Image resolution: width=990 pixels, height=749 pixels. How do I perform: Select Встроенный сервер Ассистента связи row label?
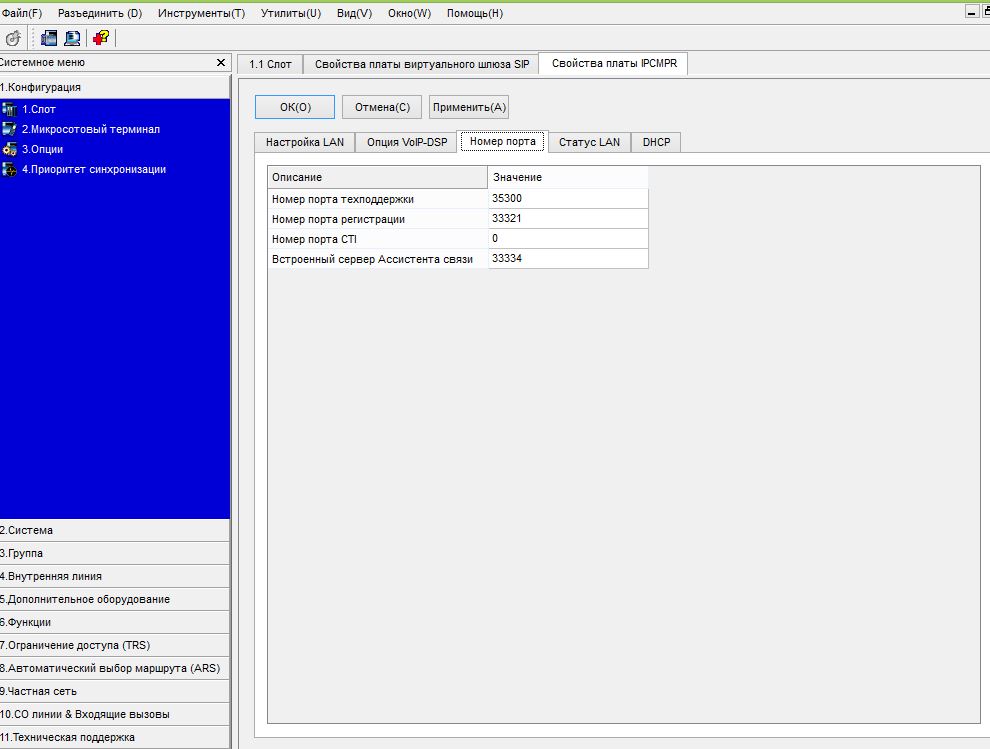(x=378, y=259)
